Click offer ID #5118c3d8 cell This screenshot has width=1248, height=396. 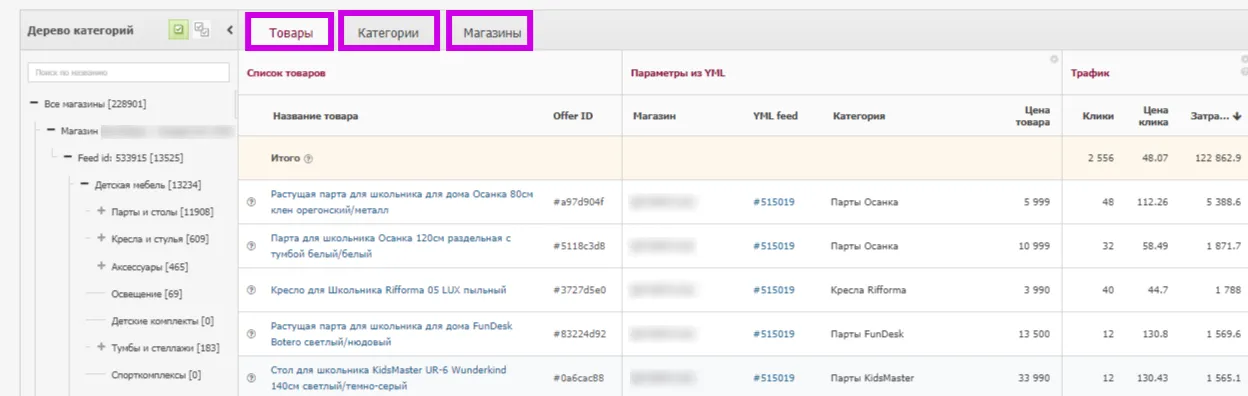(579, 246)
